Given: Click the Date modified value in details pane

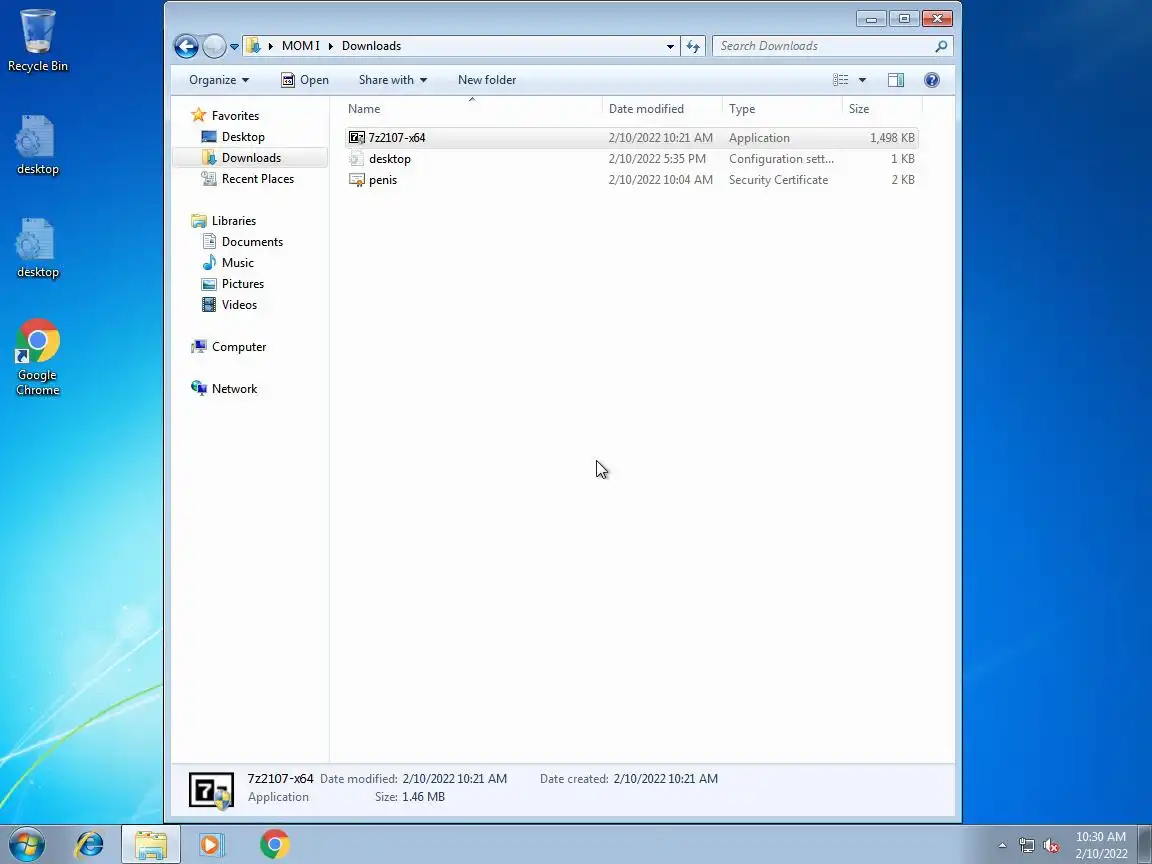Looking at the screenshot, I should [x=454, y=779].
